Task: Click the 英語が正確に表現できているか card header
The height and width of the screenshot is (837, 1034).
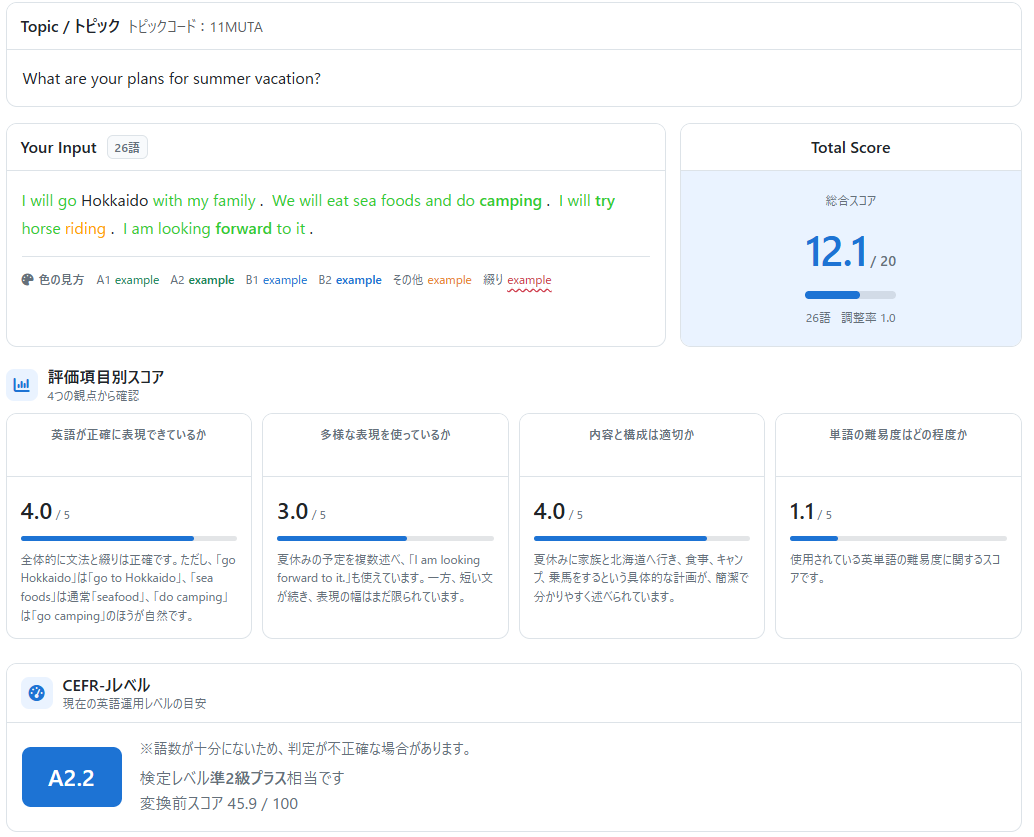Action: click(x=129, y=435)
